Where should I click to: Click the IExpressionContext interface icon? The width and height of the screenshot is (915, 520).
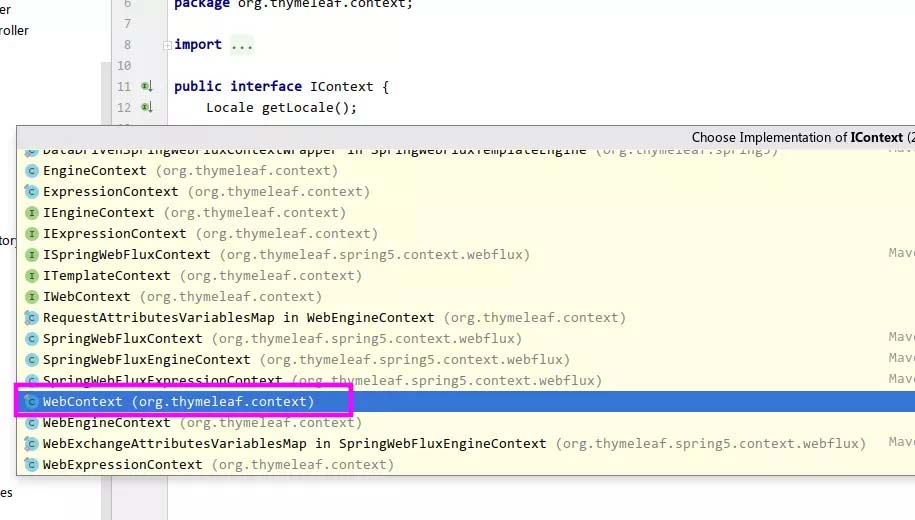[x=32, y=234]
